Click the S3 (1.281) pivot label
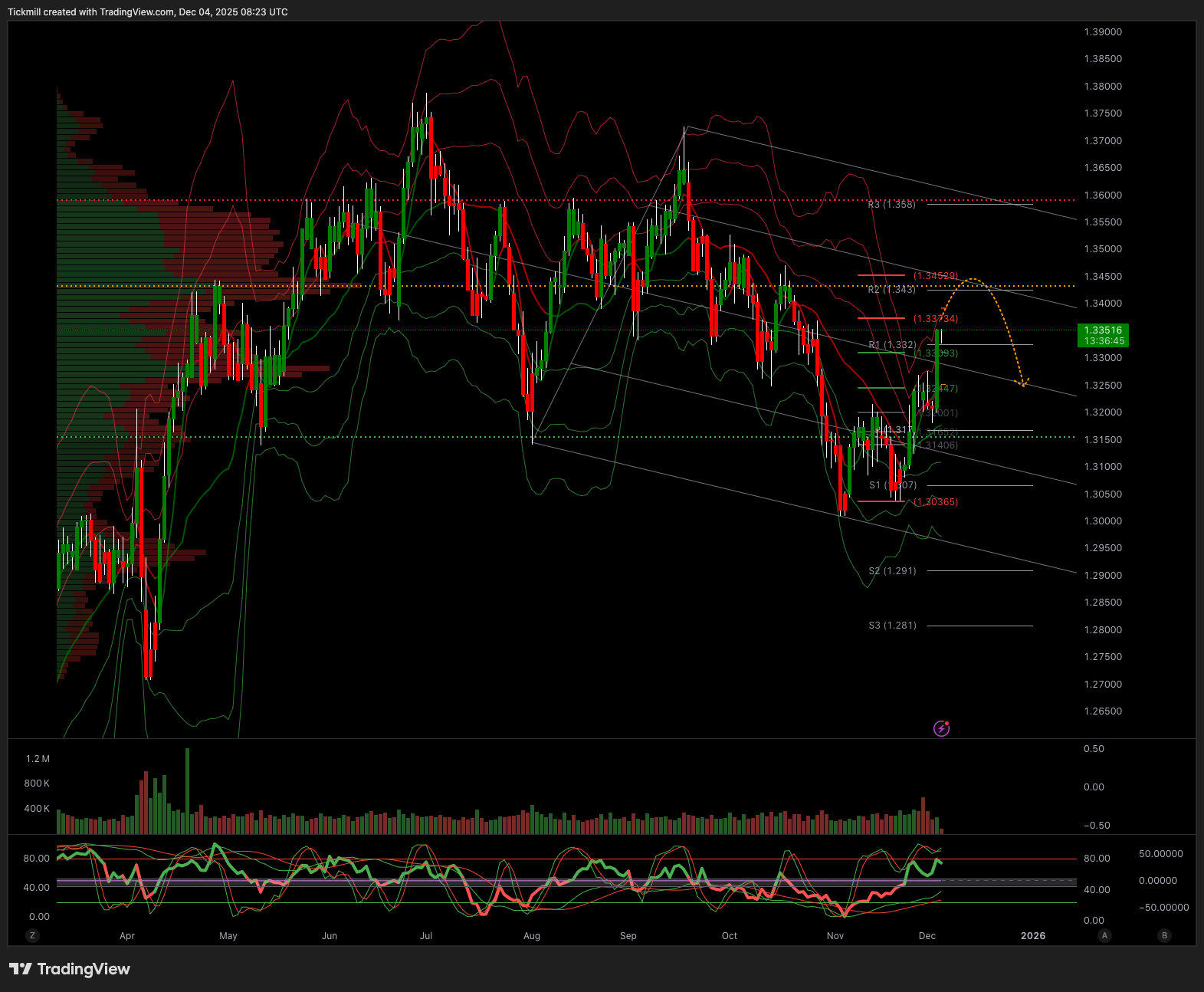 coord(892,626)
